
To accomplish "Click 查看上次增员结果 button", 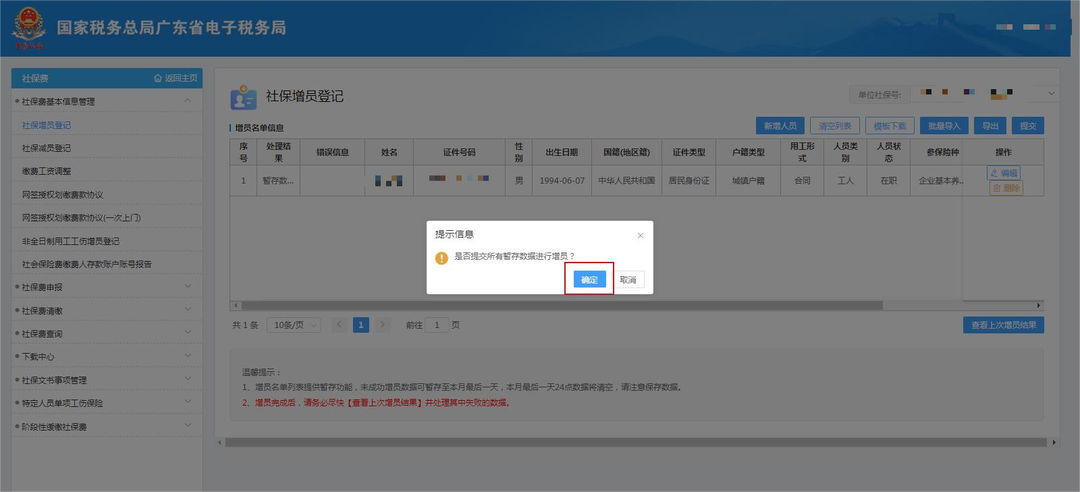I will (1004, 325).
